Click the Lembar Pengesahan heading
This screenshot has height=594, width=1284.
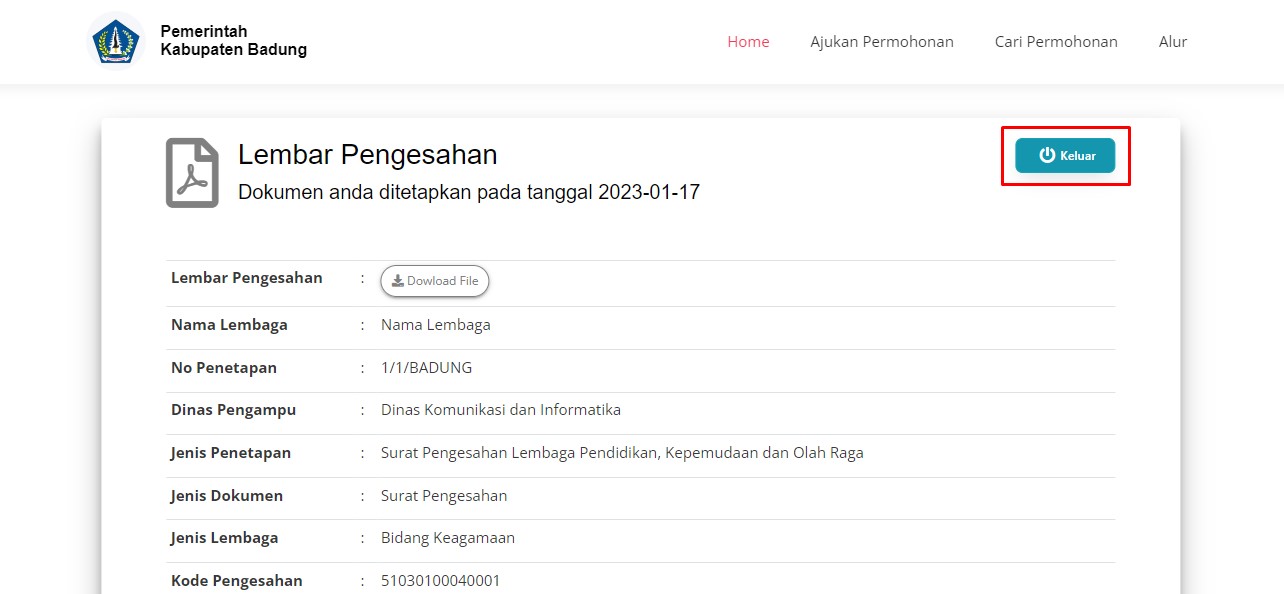click(x=367, y=155)
